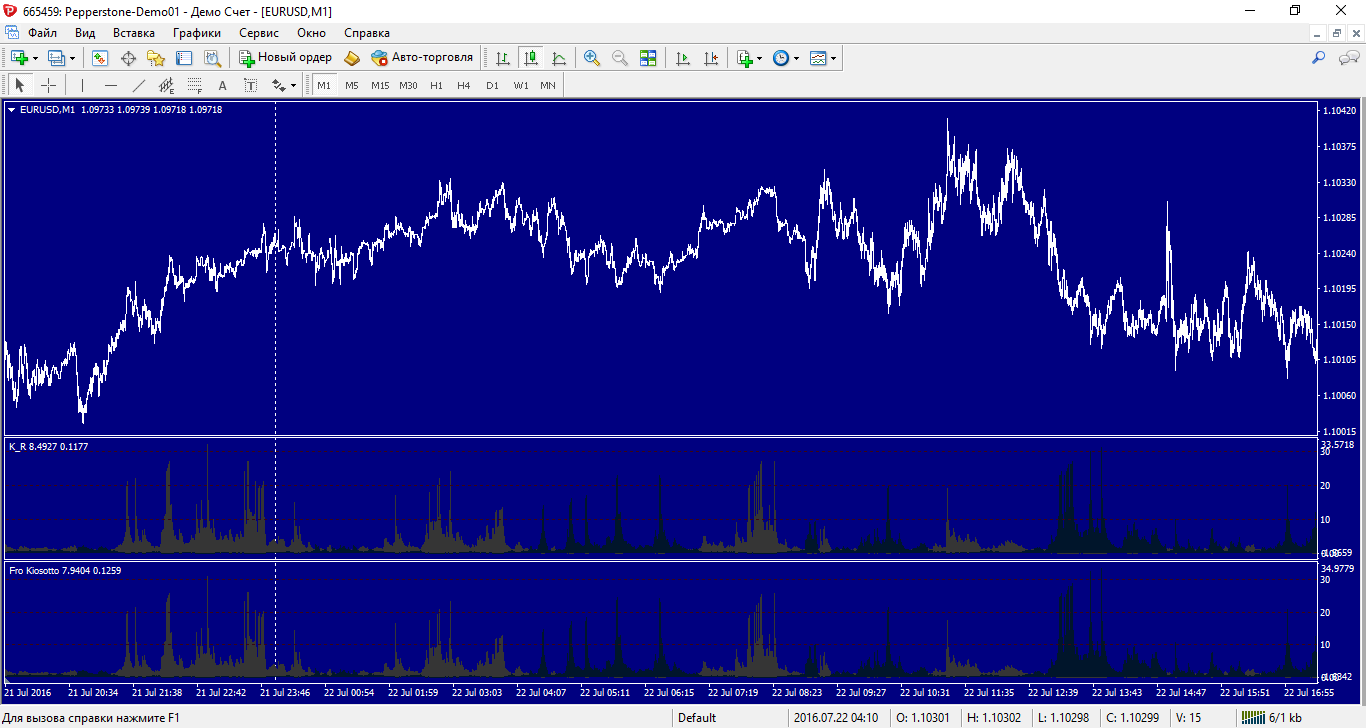Screen dimensions: 1366x728
Task: Expand the Templates dropdown arrow
Action: pos(833,58)
